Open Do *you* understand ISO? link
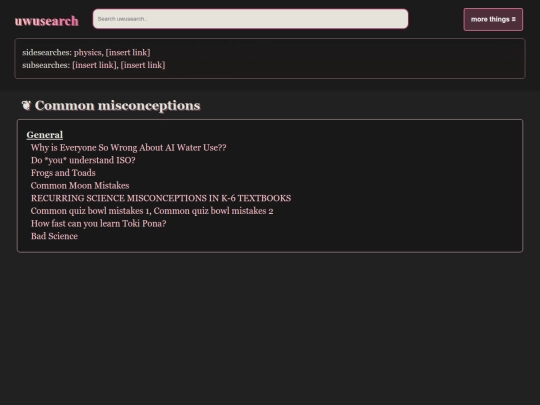Image resolution: width=540 pixels, height=405 pixels. tap(83, 160)
